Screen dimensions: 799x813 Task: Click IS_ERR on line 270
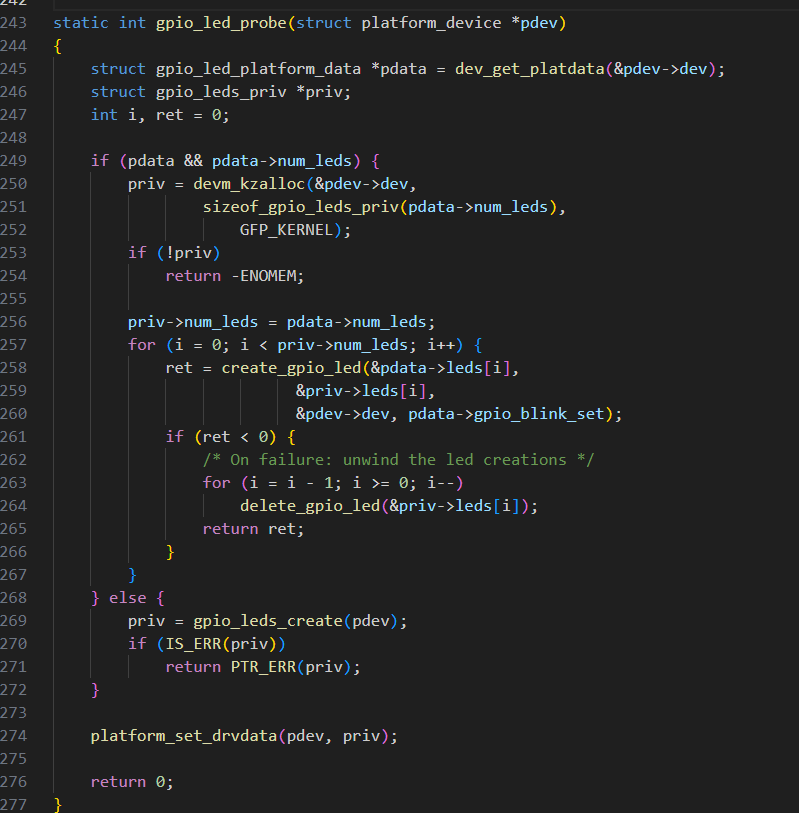(x=193, y=644)
